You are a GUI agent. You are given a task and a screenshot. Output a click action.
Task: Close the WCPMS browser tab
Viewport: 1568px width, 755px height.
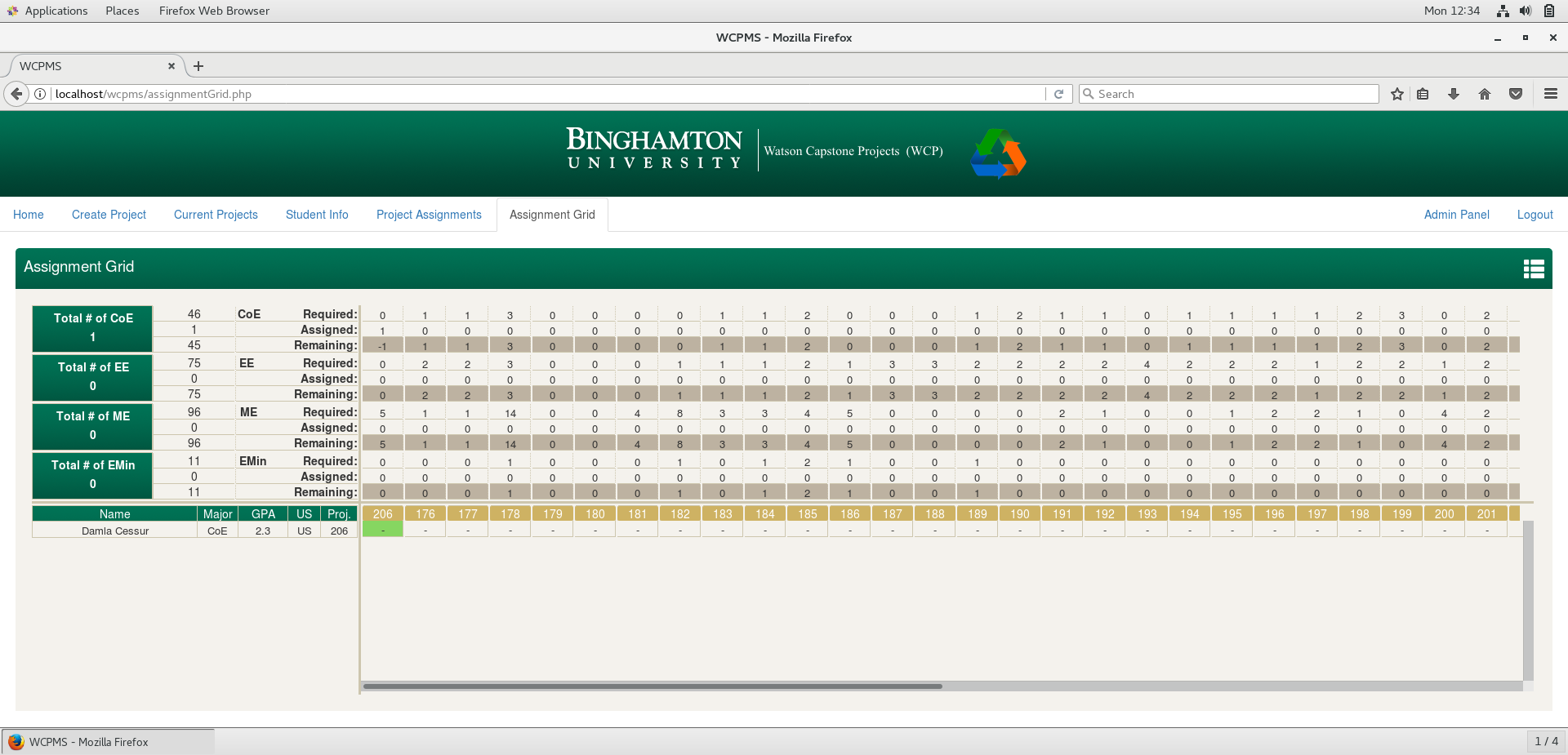171,66
